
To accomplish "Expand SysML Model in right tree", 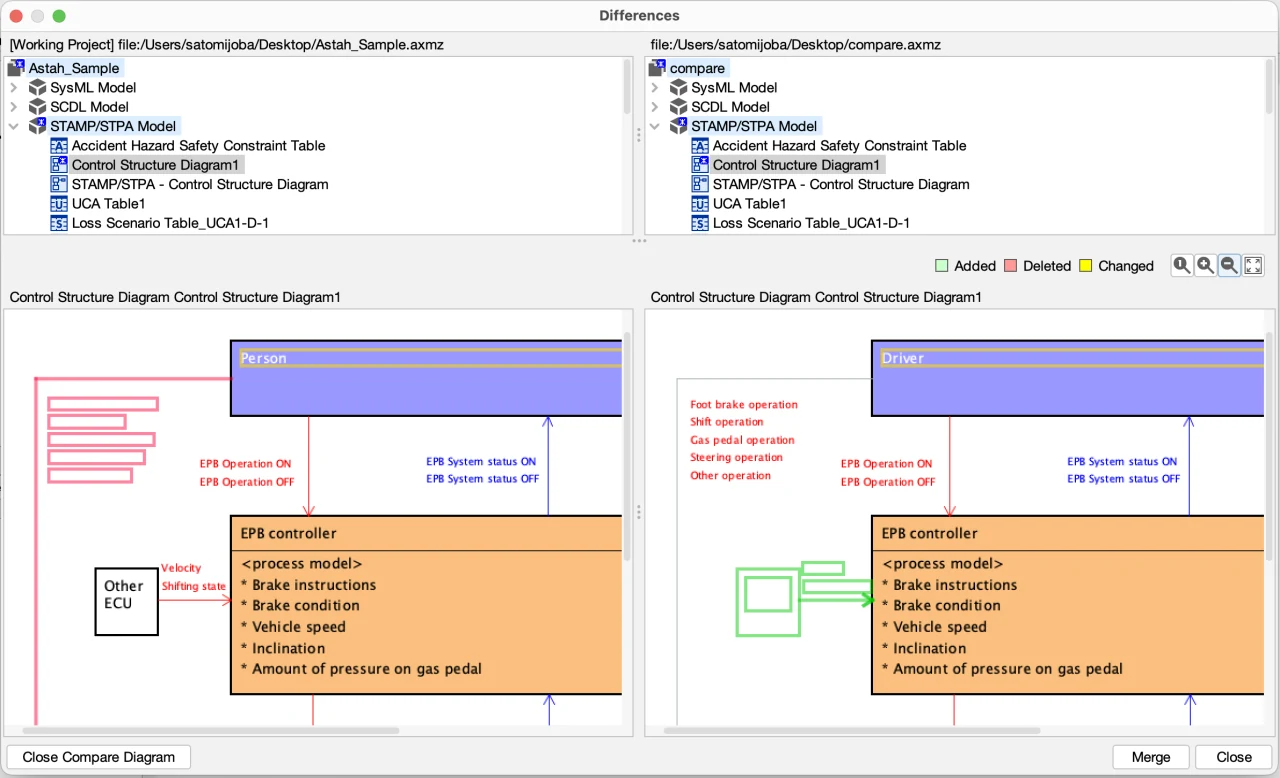I will (655, 87).
